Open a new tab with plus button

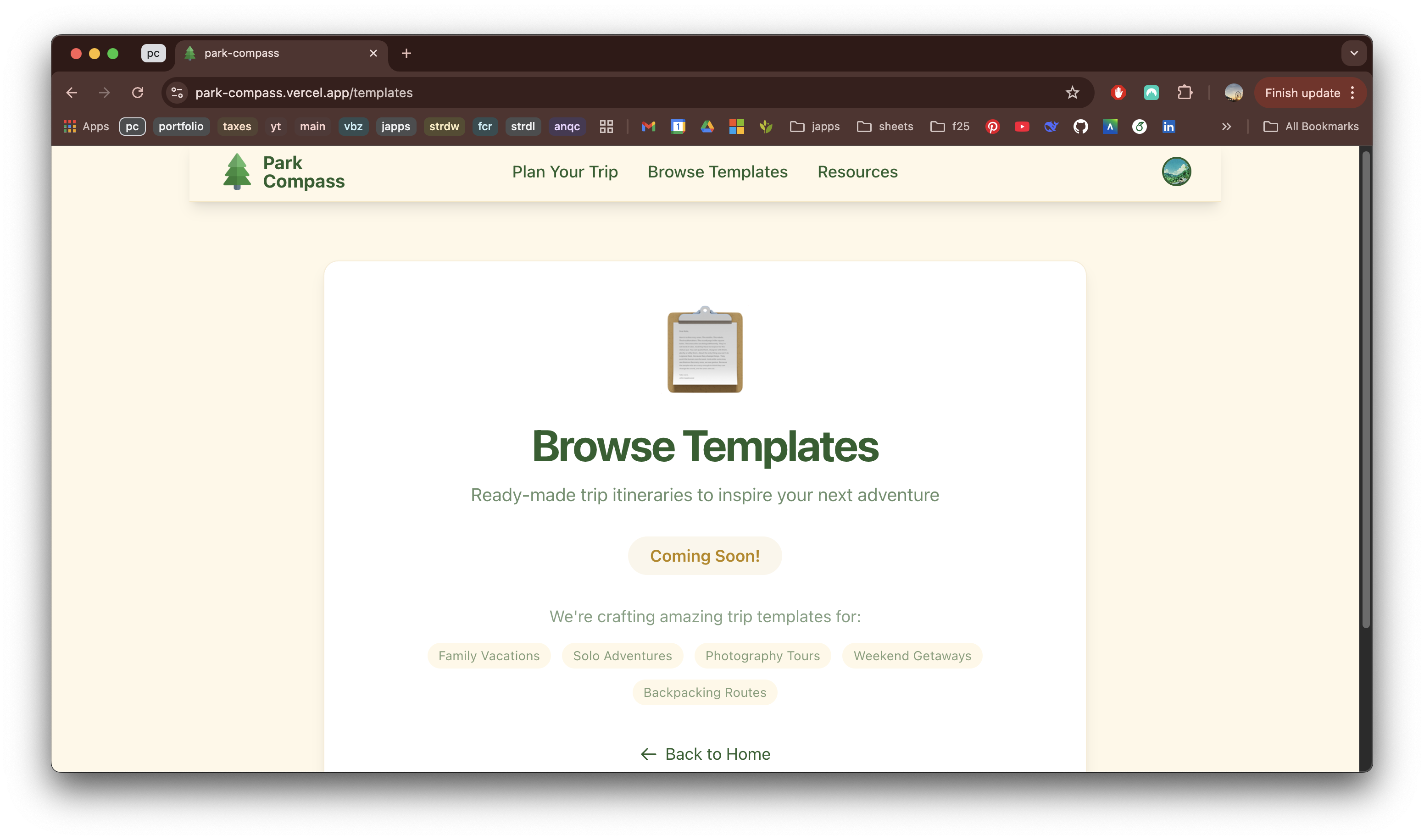(x=406, y=53)
